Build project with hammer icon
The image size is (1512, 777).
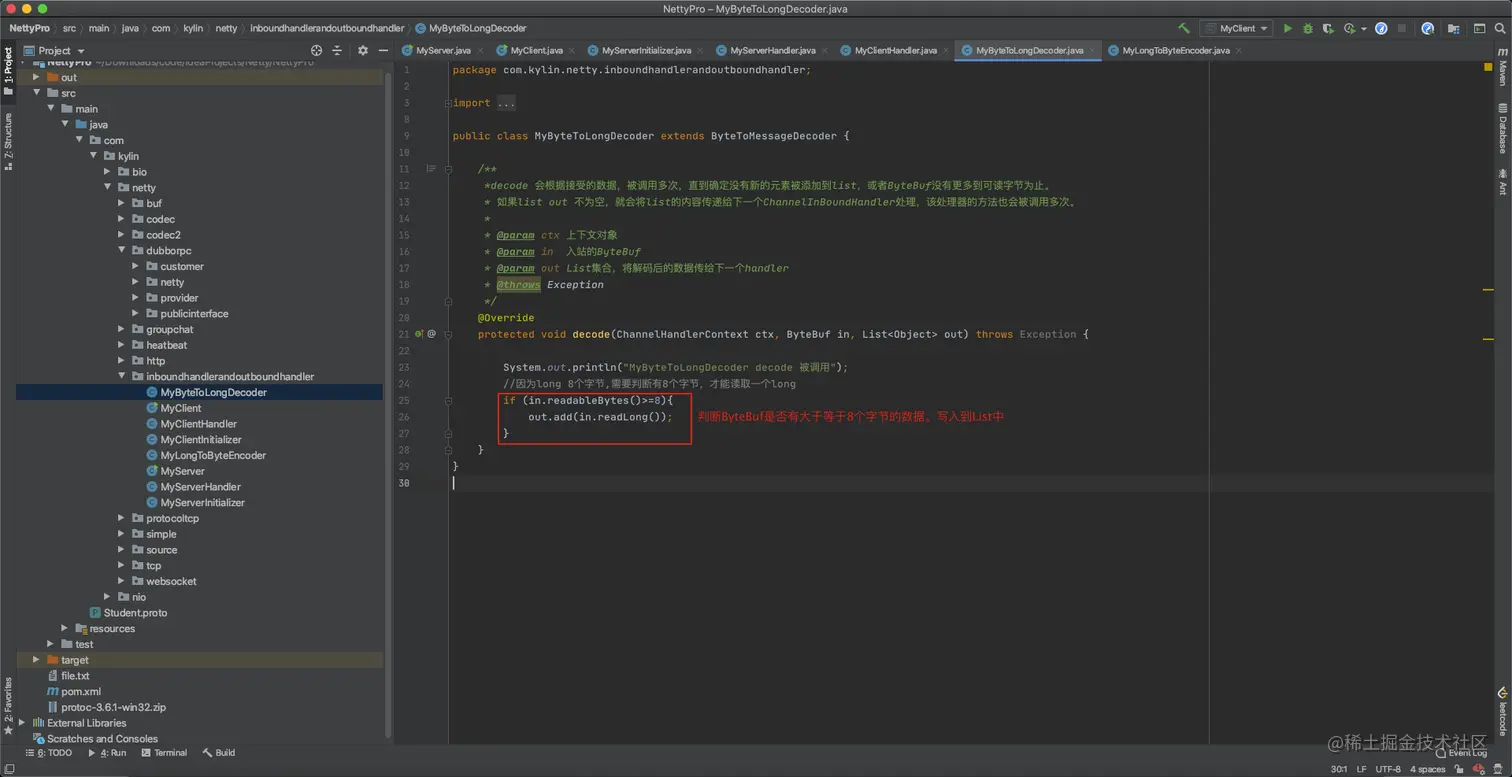[x=1184, y=29]
